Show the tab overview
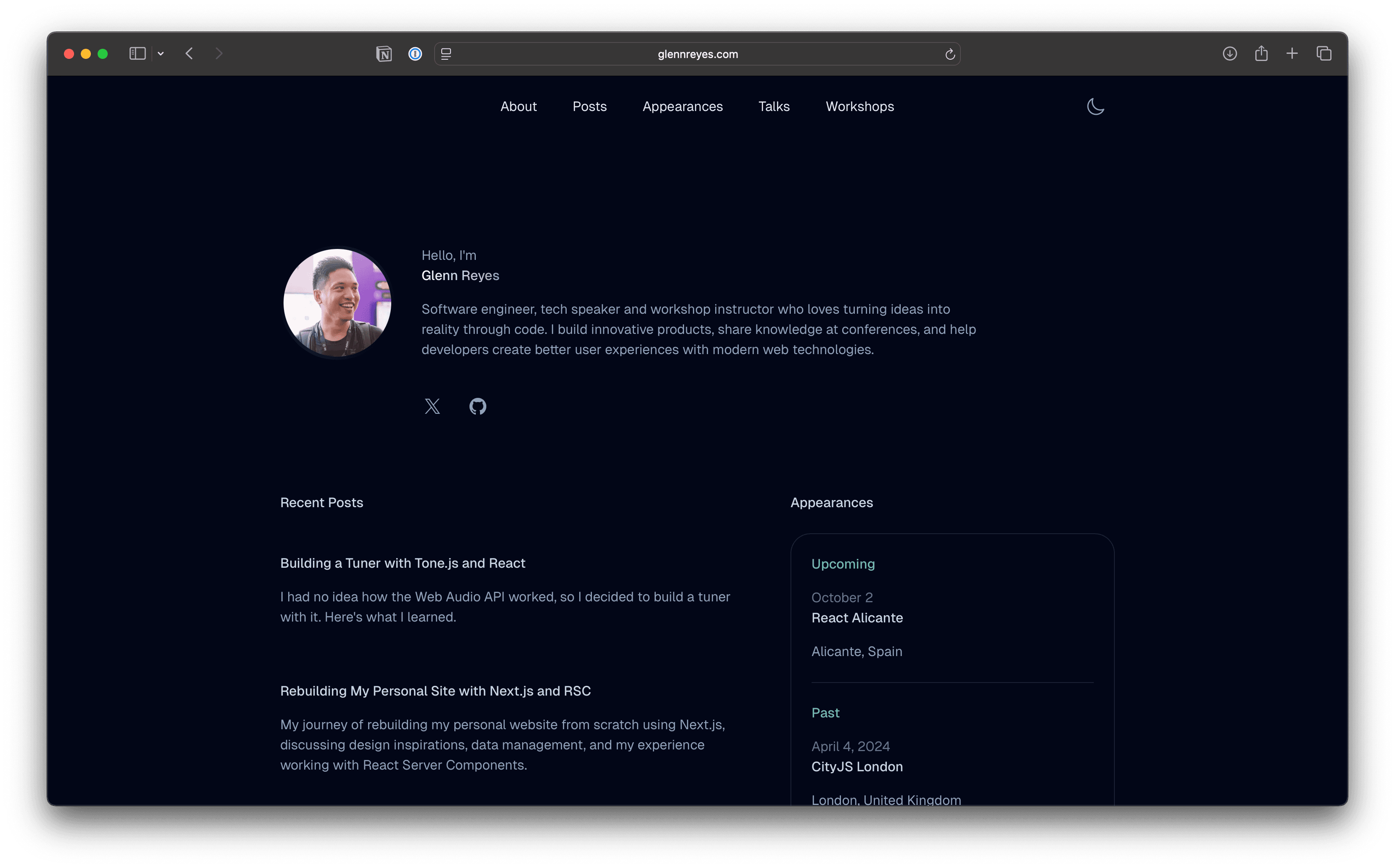1395x868 pixels. coord(1324,53)
